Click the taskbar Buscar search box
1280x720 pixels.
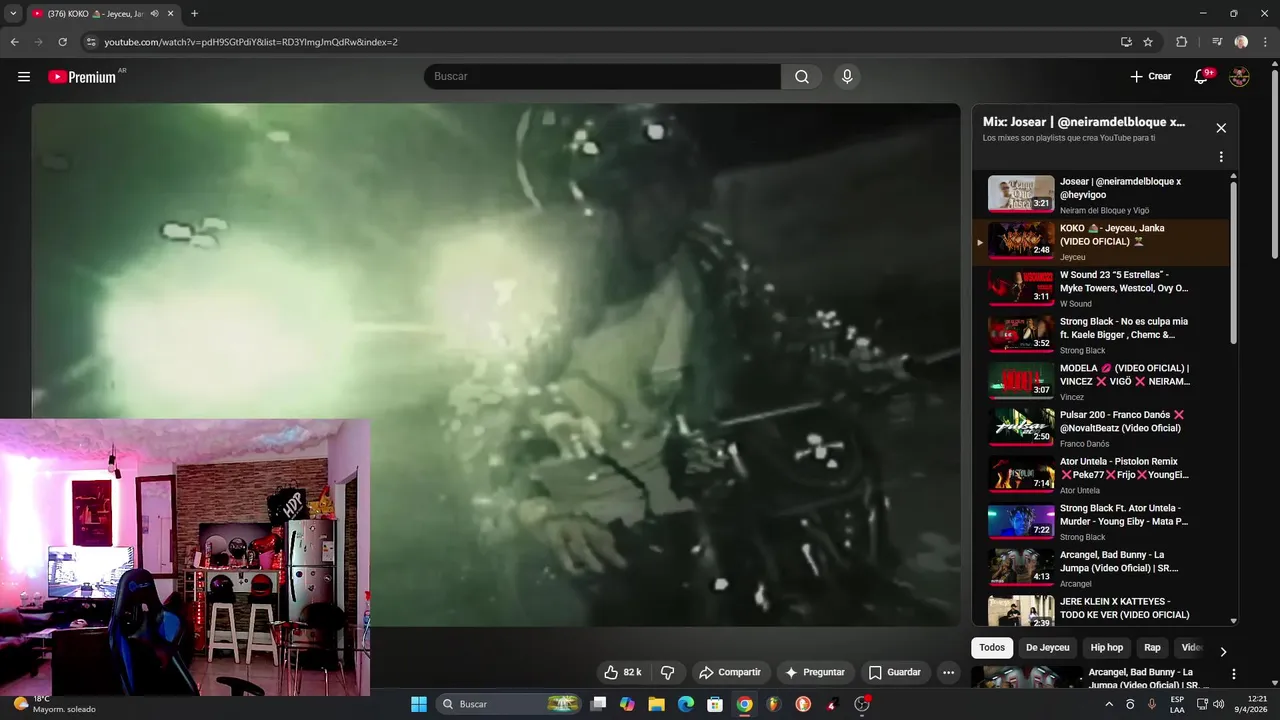click(x=510, y=704)
